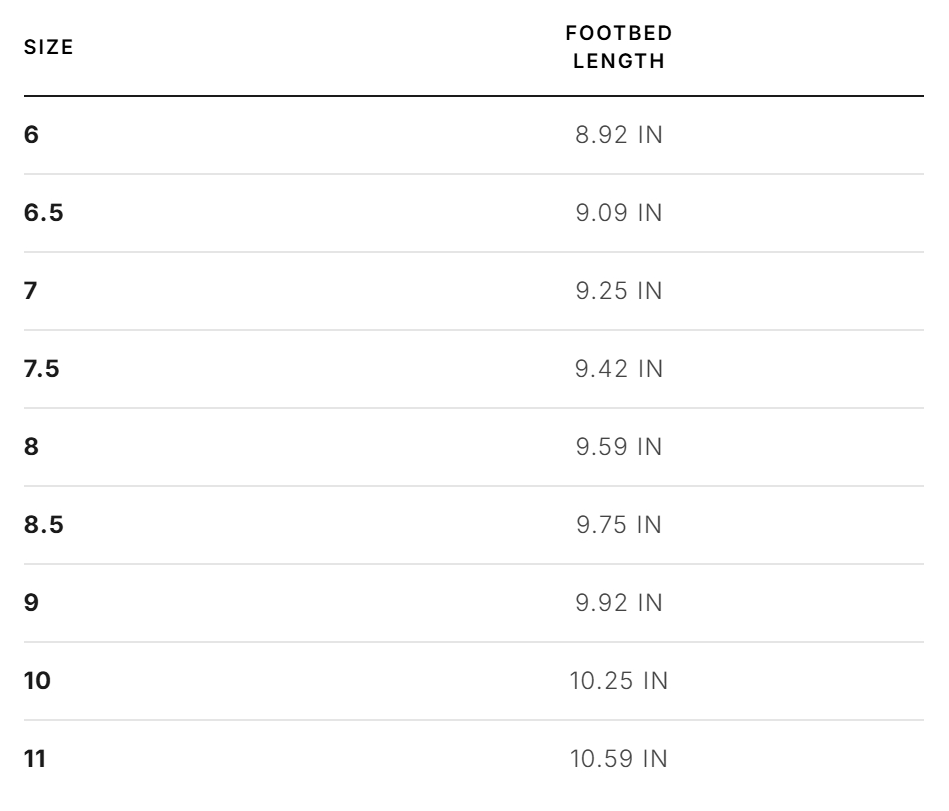Select the size 6.5 row label
949x811 pixels.
(44, 212)
